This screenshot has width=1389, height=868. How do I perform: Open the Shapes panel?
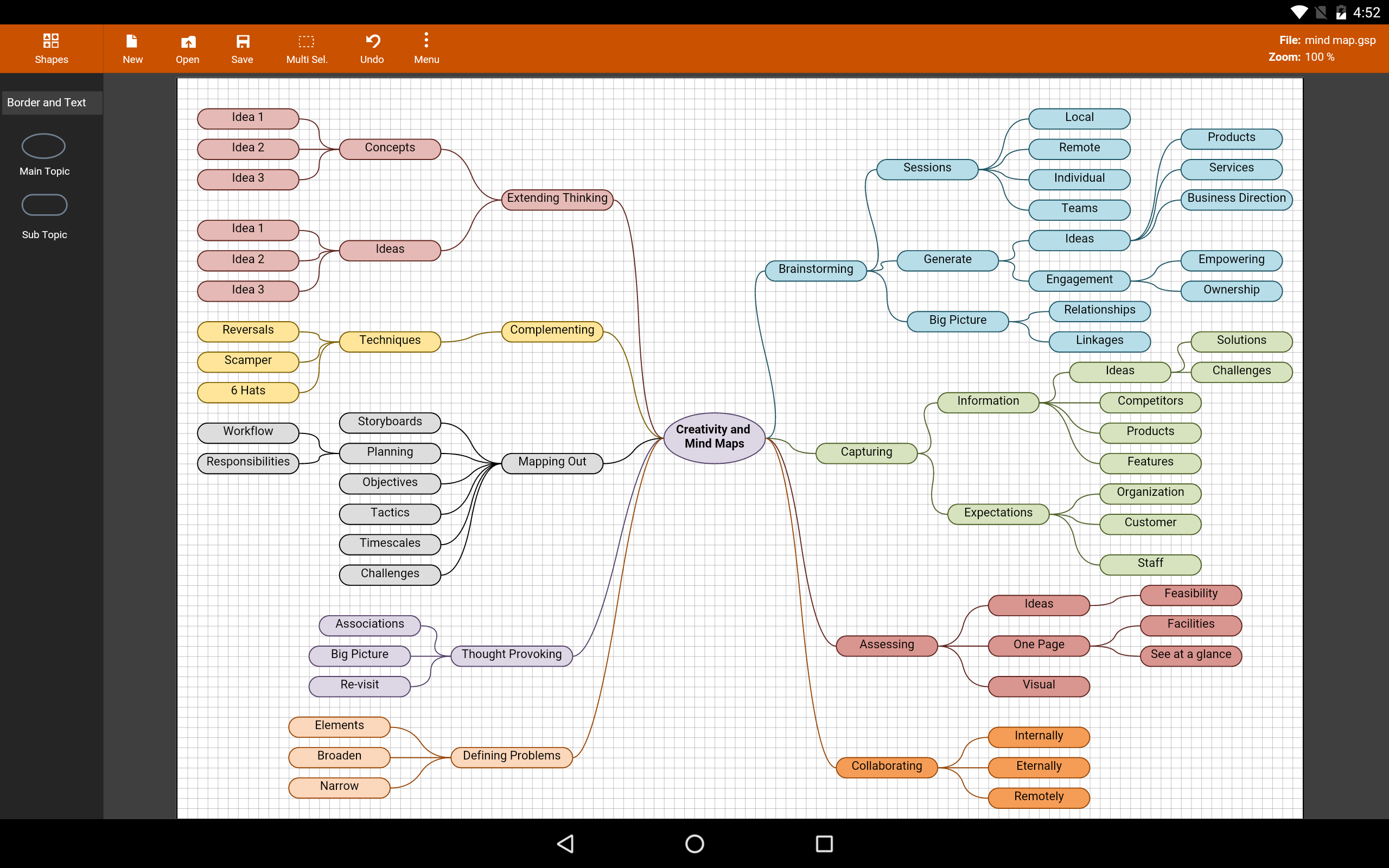pyautogui.click(x=51, y=48)
